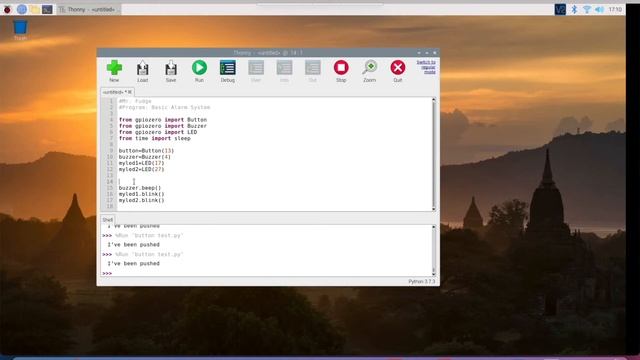Click line 'from gpiozero import Button'
Screen dimensions: 640x360
pos(163,120)
